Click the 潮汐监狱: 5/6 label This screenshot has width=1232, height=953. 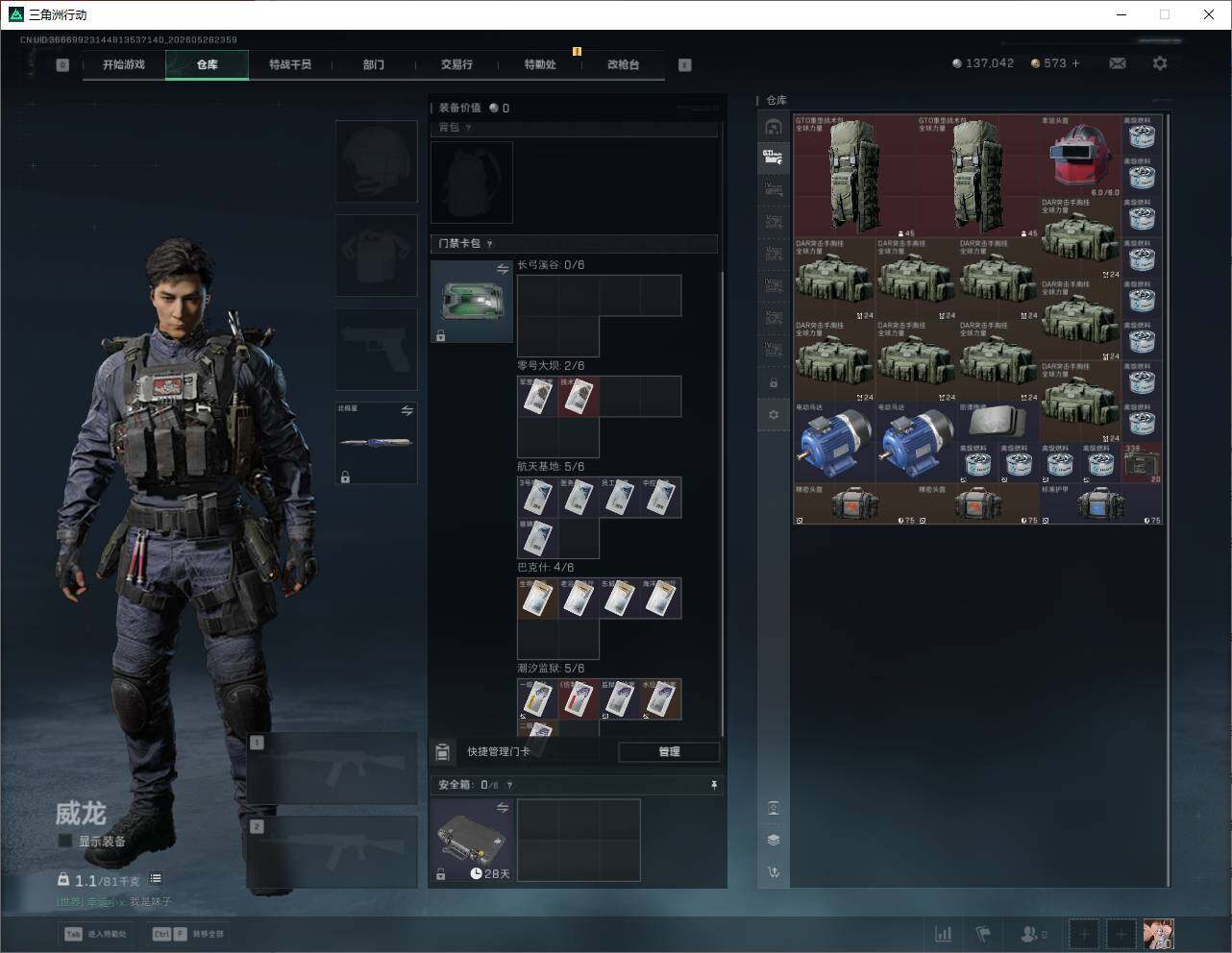(x=551, y=668)
